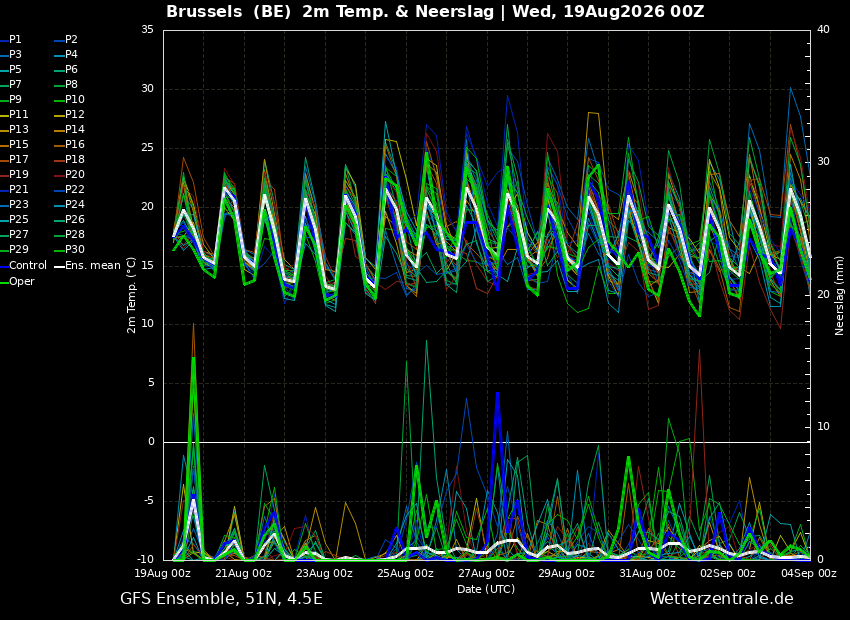
Task: Click the 2m Temp. (°C) axis title
Action: 132,295
